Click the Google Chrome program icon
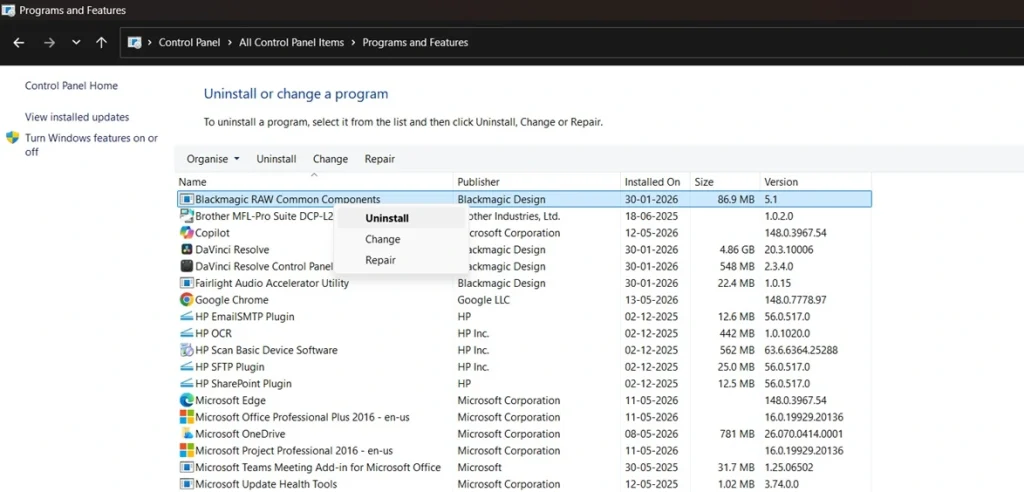1024x492 pixels. (187, 300)
